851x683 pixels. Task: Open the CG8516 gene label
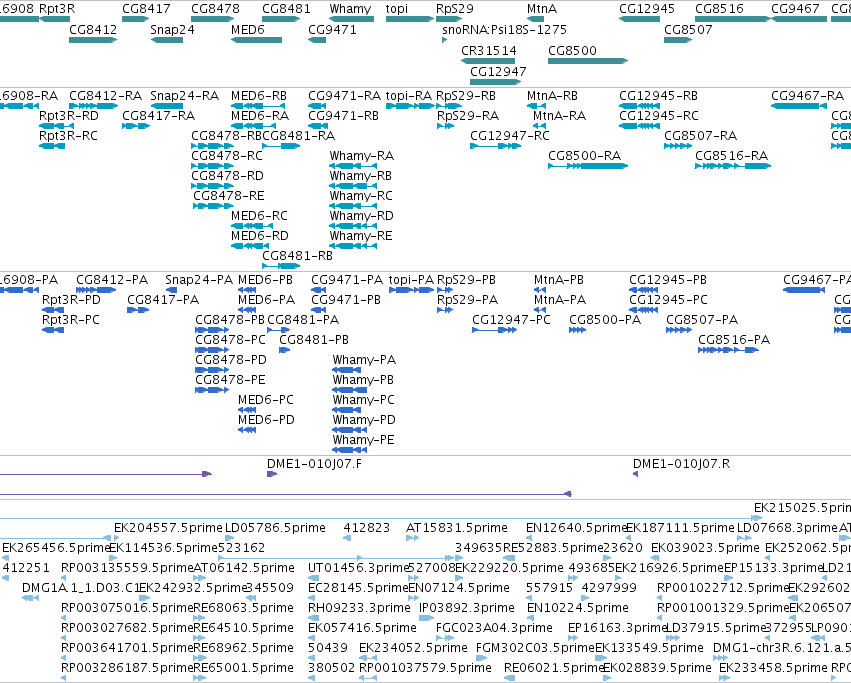point(720,9)
